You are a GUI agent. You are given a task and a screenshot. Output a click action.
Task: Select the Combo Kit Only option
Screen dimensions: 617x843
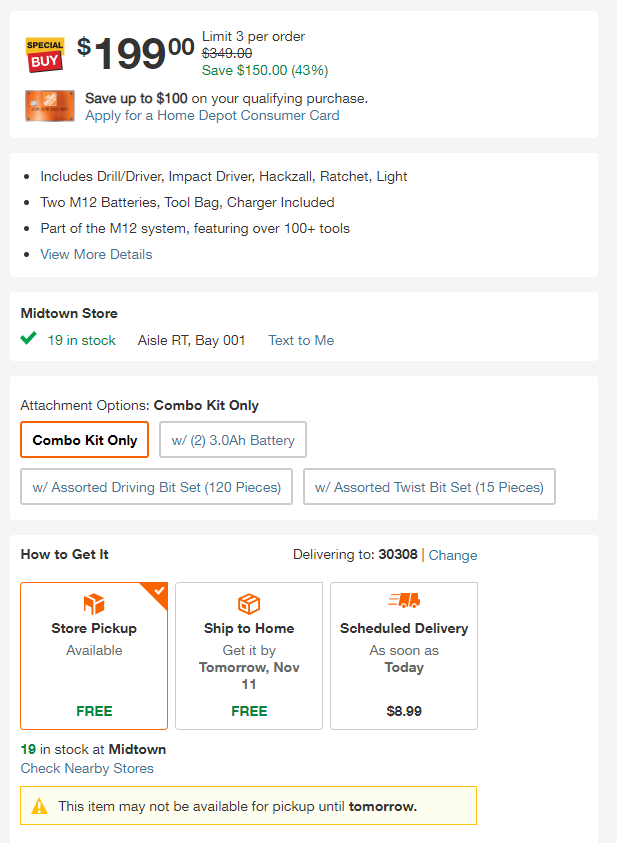84,440
